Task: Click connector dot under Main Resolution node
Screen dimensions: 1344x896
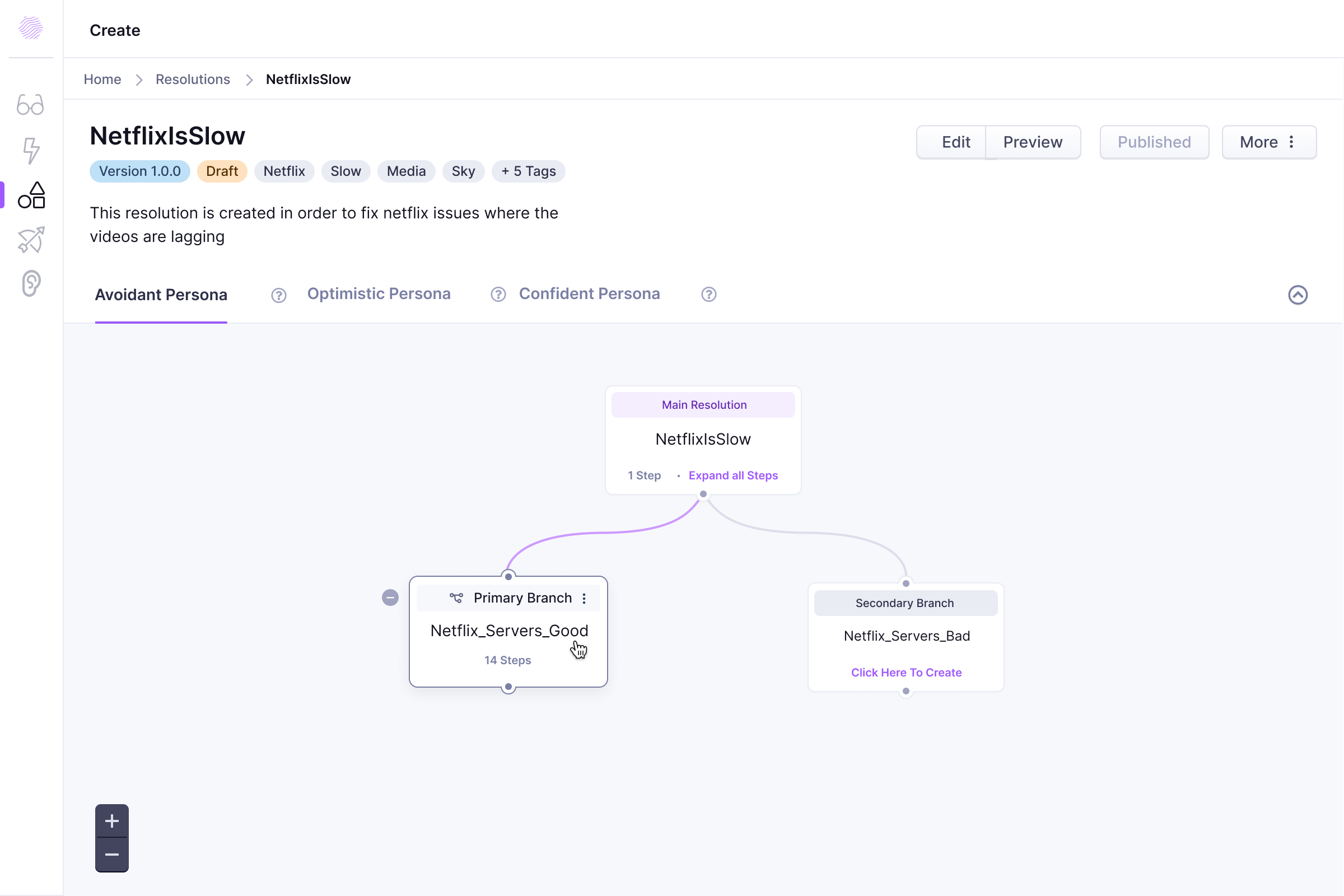Action: [703, 494]
